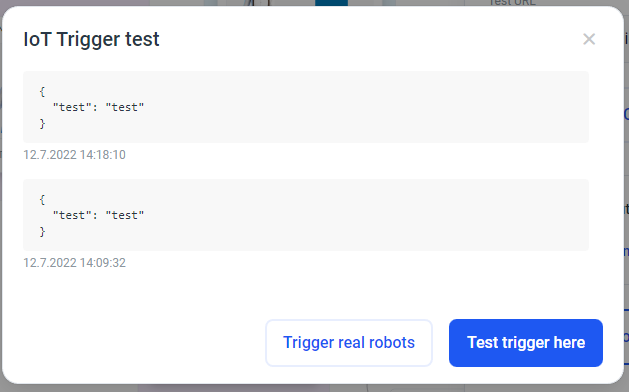The image size is (629, 392).
Task: Click the 12.7.2022 14:09:32 timestamp
Action: coord(74,262)
